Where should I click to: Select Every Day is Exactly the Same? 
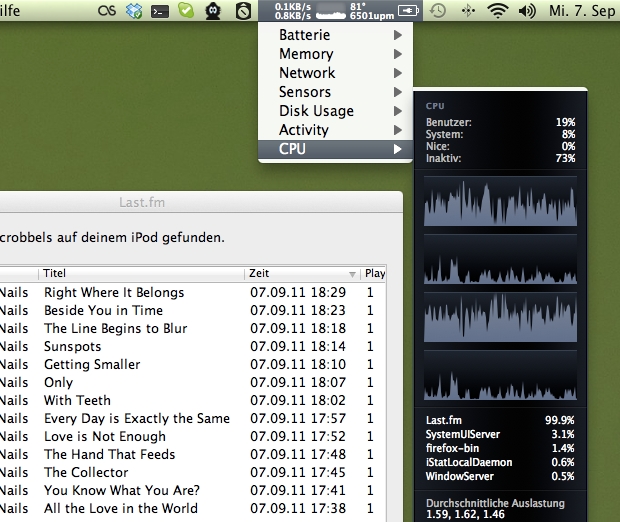(x=193, y=418)
